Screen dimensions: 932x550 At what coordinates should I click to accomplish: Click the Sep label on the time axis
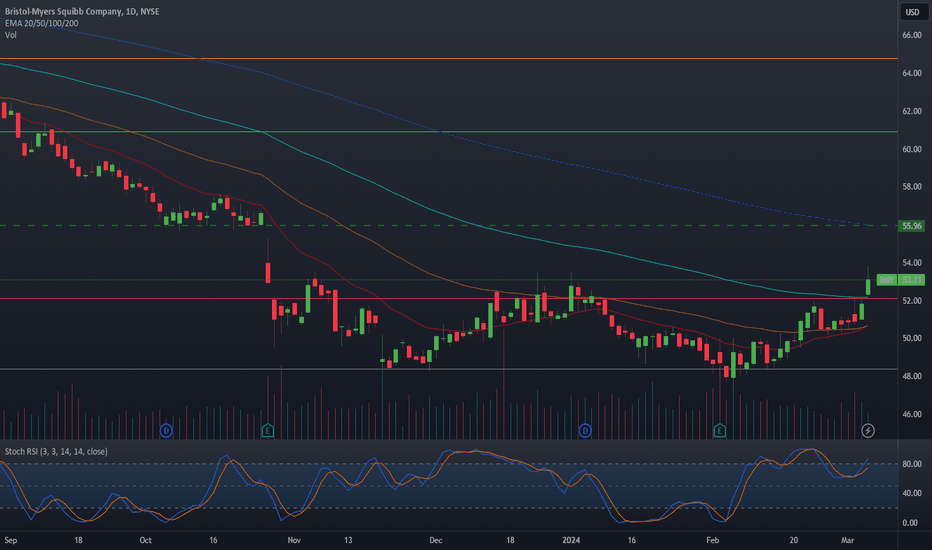(x=11, y=540)
